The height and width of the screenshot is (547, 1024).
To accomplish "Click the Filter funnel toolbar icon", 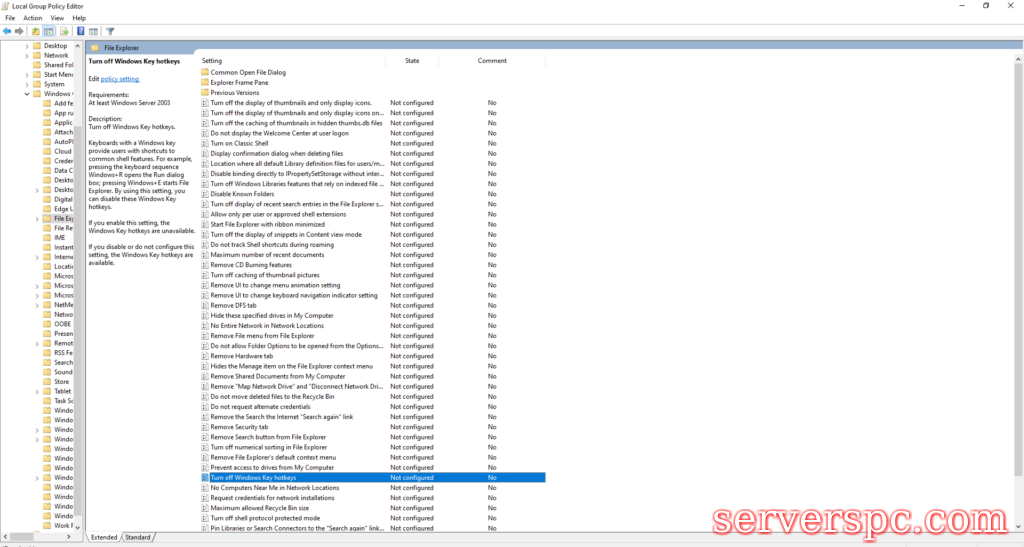I will point(110,31).
